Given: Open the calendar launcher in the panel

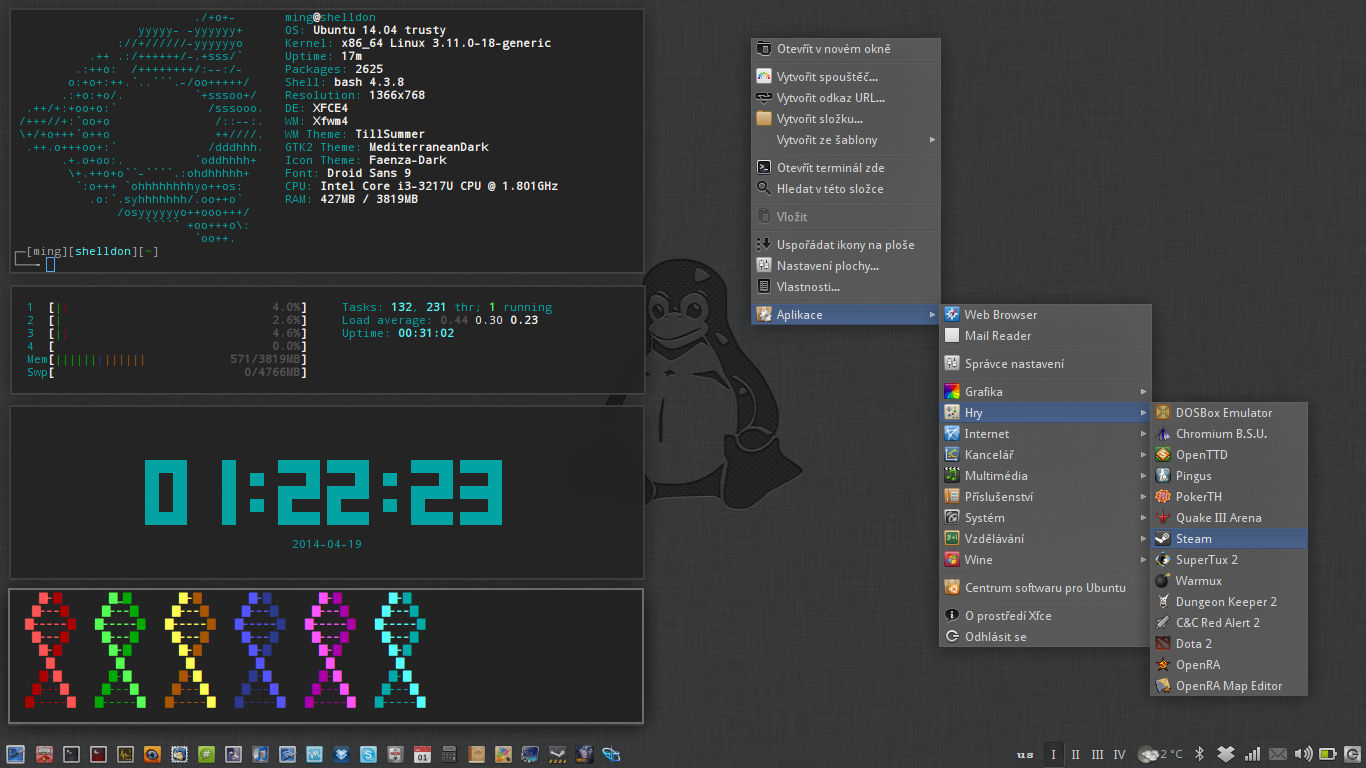Looking at the screenshot, I should point(422,754).
